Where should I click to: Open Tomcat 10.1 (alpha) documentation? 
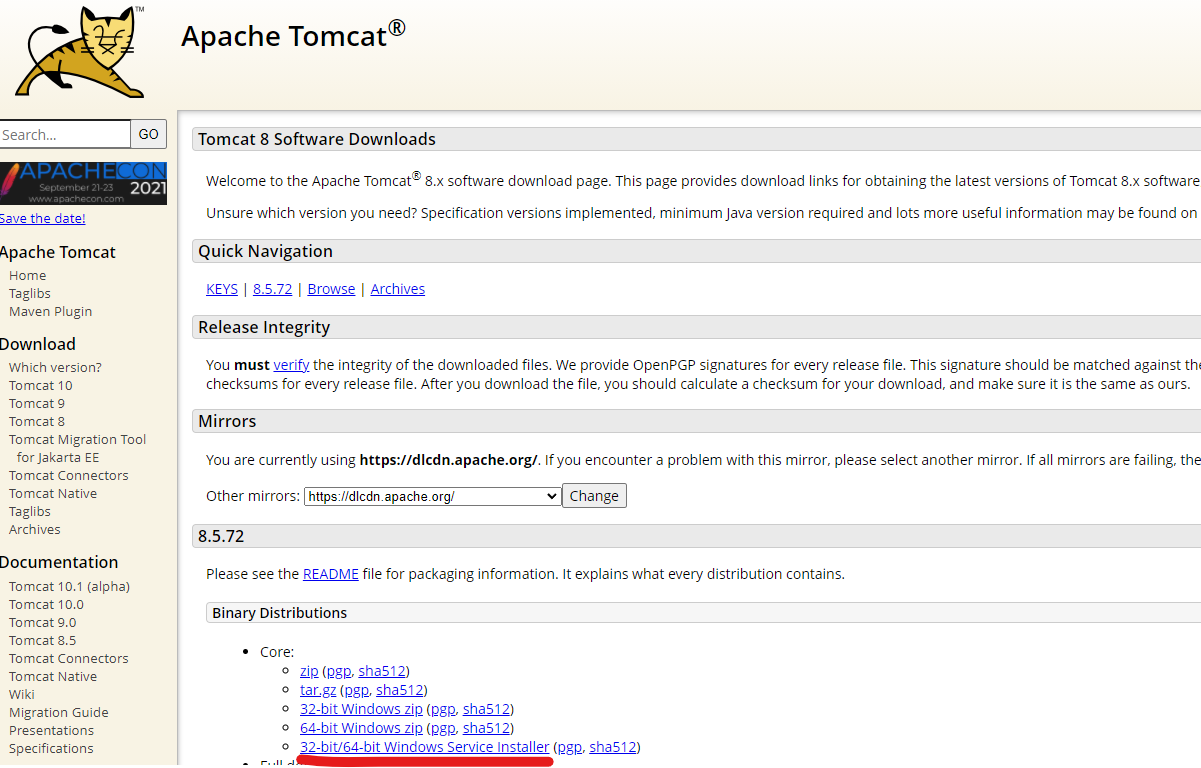[x=69, y=586]
